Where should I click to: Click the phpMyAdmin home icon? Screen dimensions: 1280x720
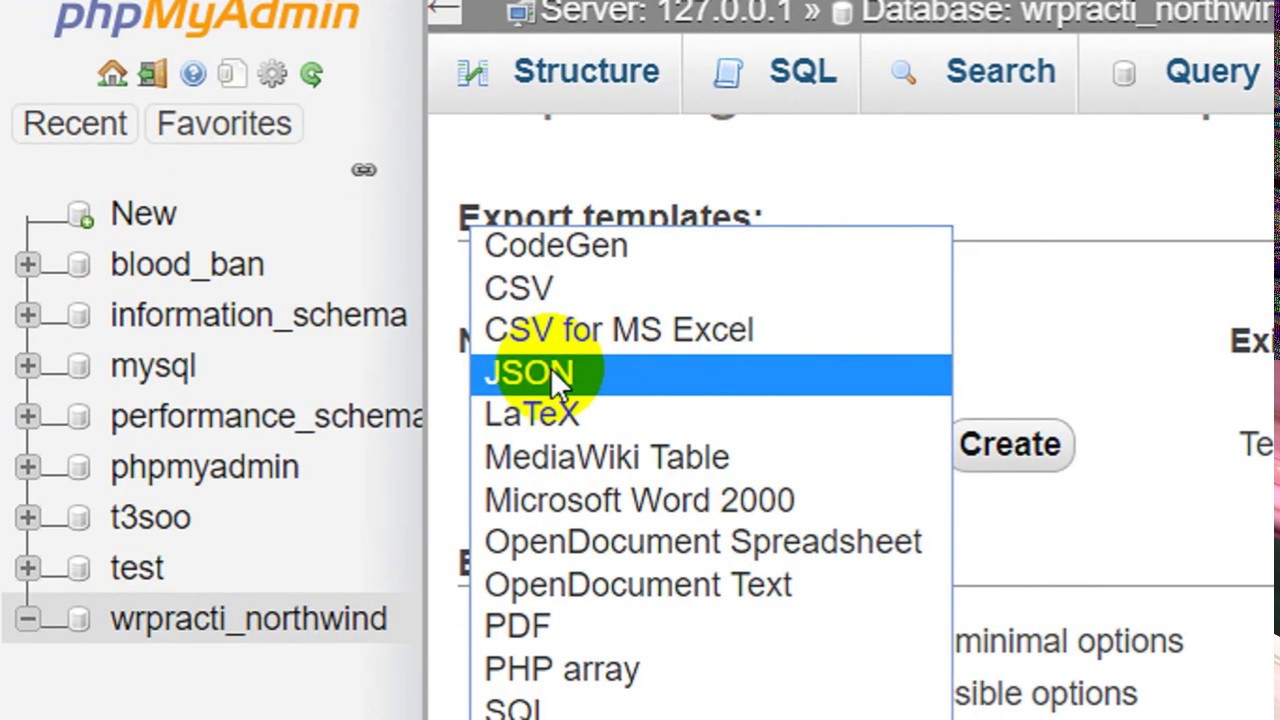point(112,73)
